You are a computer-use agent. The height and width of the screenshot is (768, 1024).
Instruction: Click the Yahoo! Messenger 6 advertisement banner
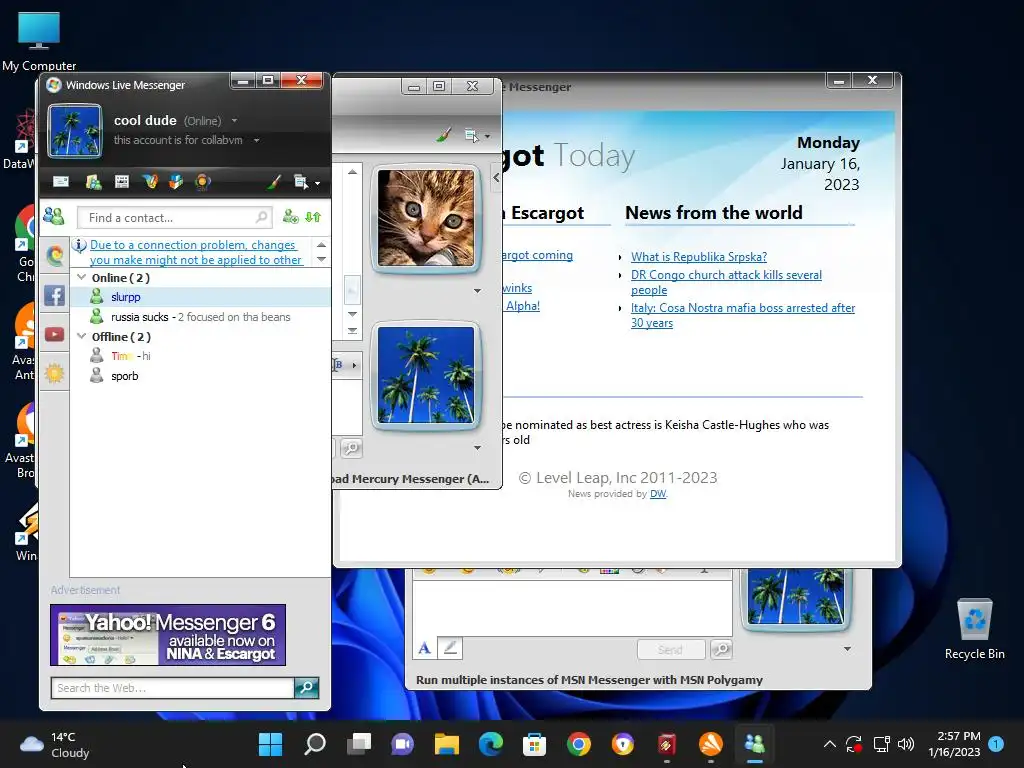click(168, 635)
